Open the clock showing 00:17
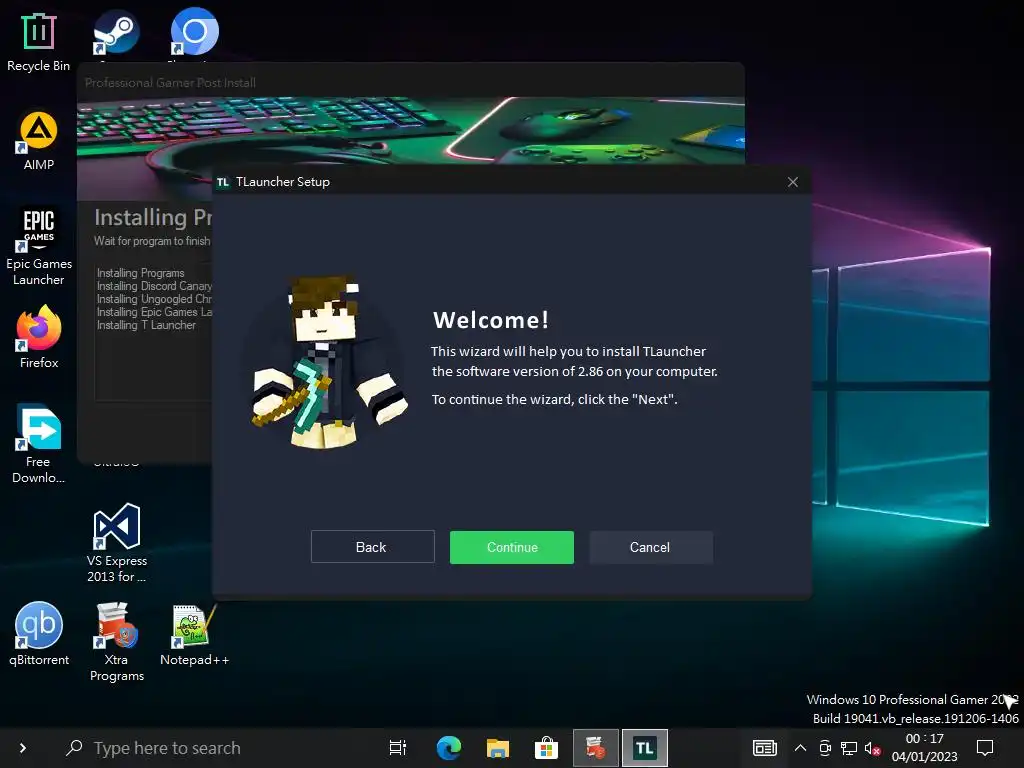Screen dimensions: 1024x768 coord(924,748)
